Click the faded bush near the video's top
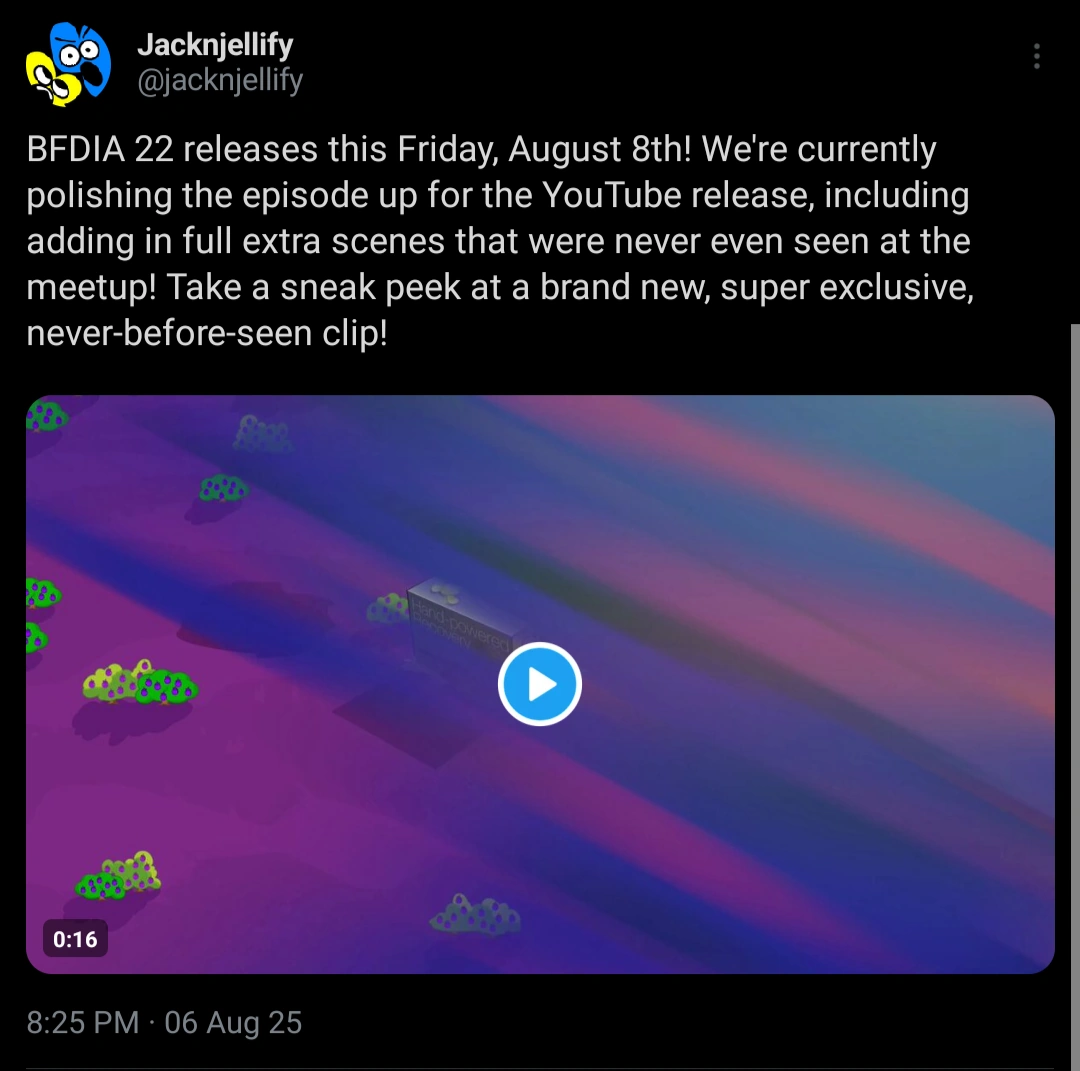 pyautogui.click(x=262, y=433)
